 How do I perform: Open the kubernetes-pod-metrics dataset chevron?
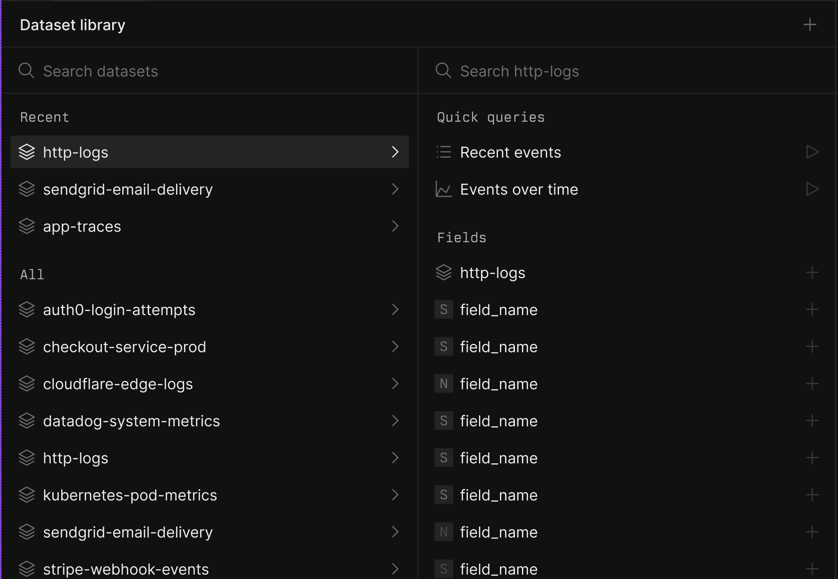[x=394, y=494]
